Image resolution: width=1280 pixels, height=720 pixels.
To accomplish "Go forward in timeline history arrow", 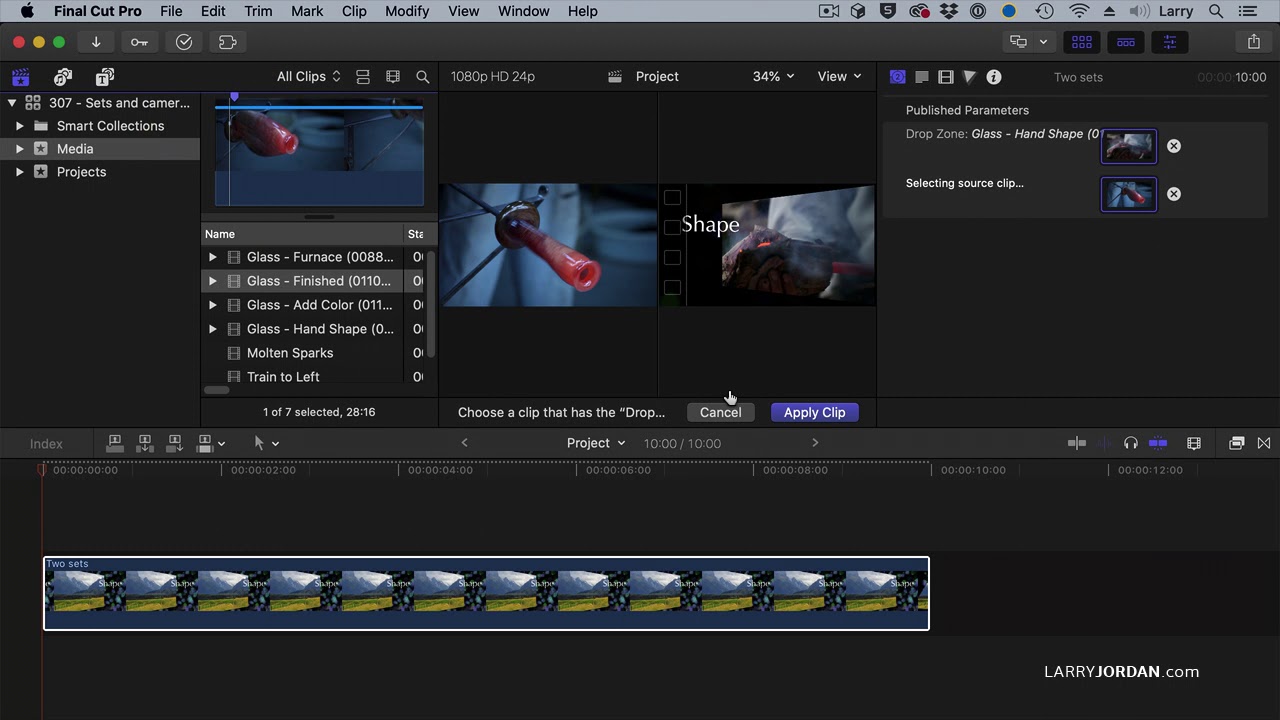I will click(815, 443).
